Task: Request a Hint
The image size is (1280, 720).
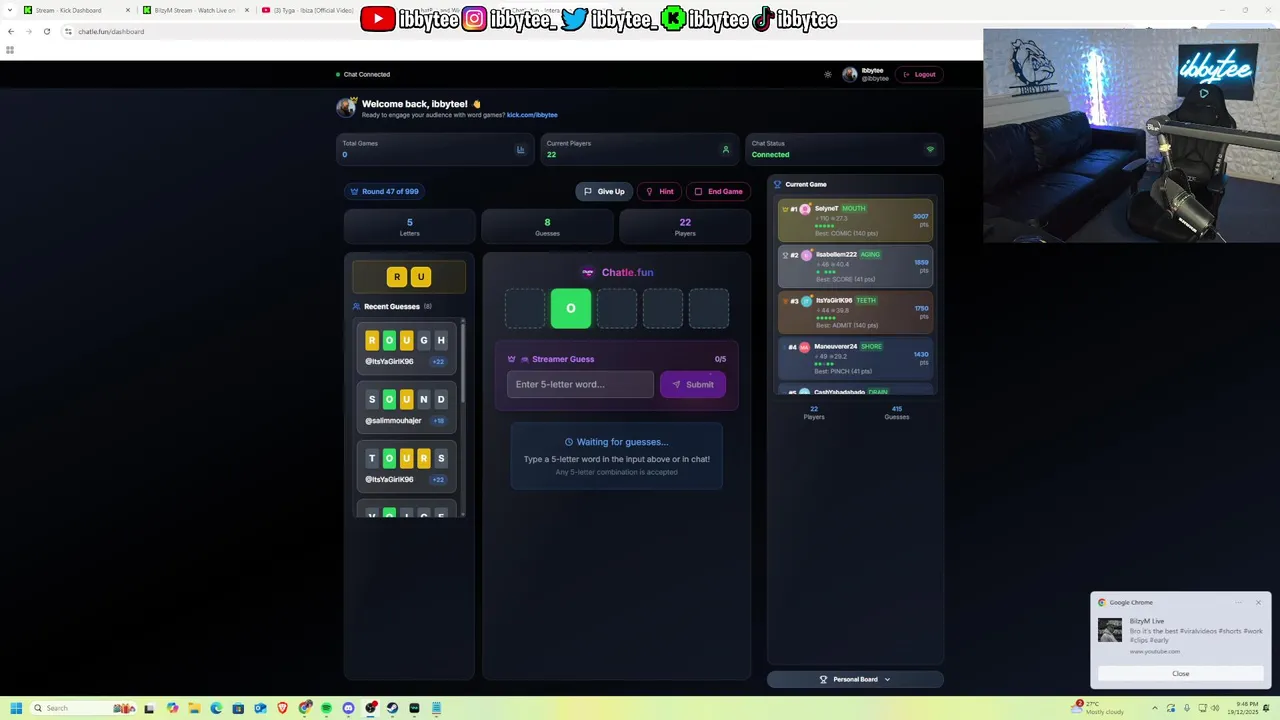Action: 660,191
